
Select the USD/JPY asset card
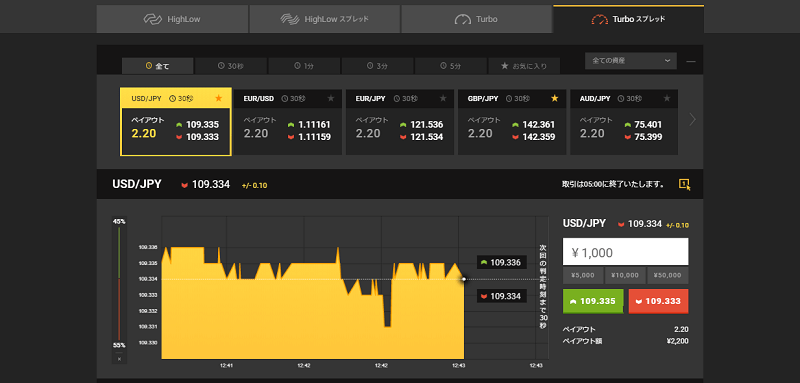tap(176, 122)
